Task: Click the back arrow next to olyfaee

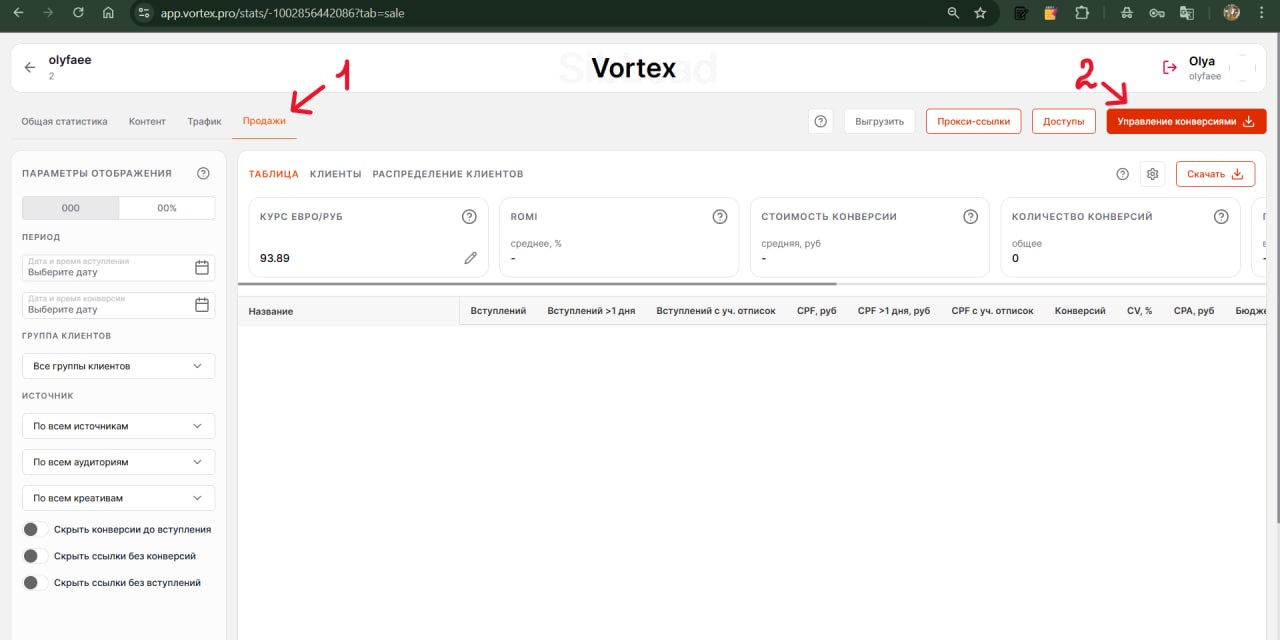Action: [x=30, y=67]
